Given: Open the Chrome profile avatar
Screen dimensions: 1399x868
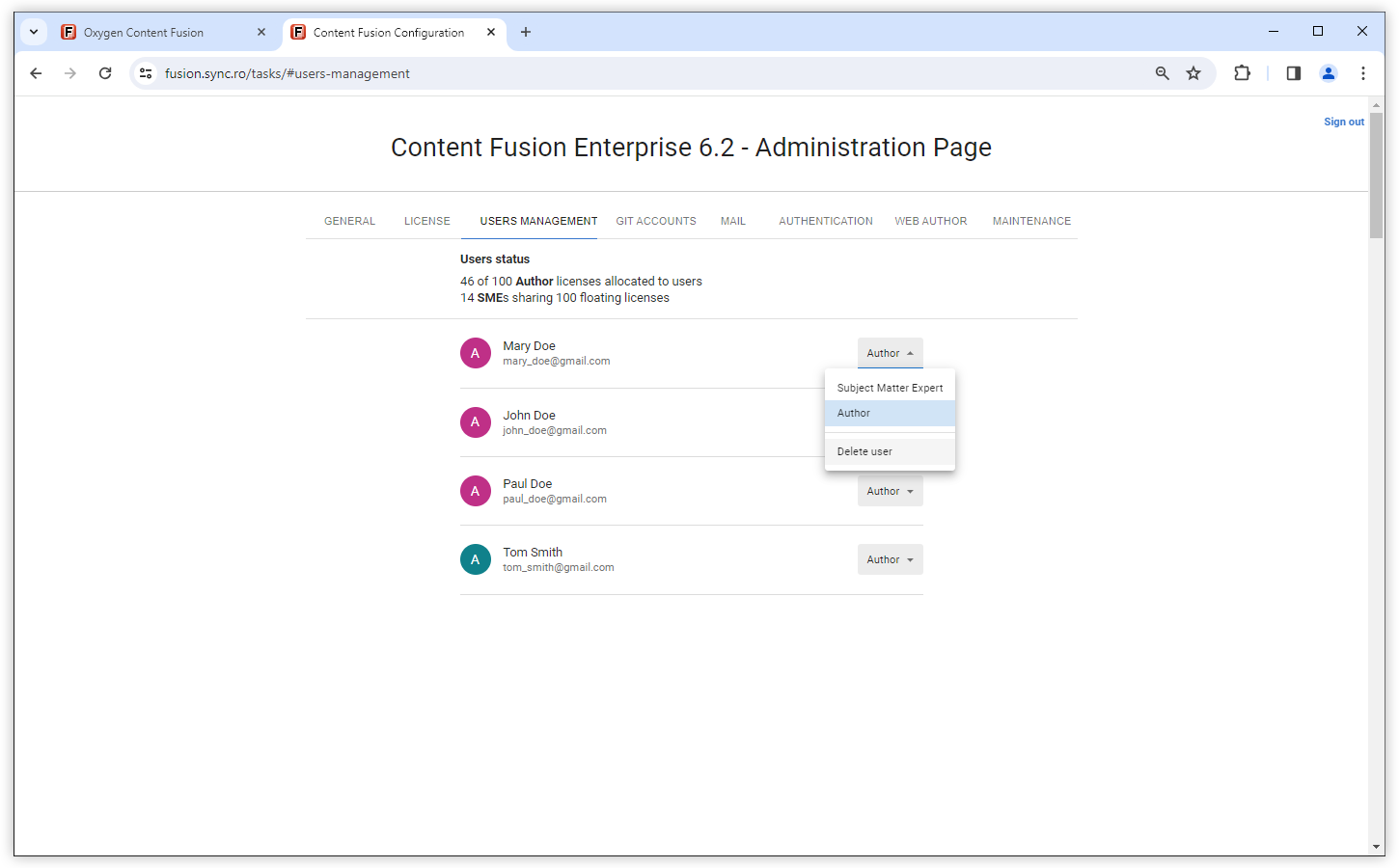Looking at the screenshot, I should tap(1329, 73).
